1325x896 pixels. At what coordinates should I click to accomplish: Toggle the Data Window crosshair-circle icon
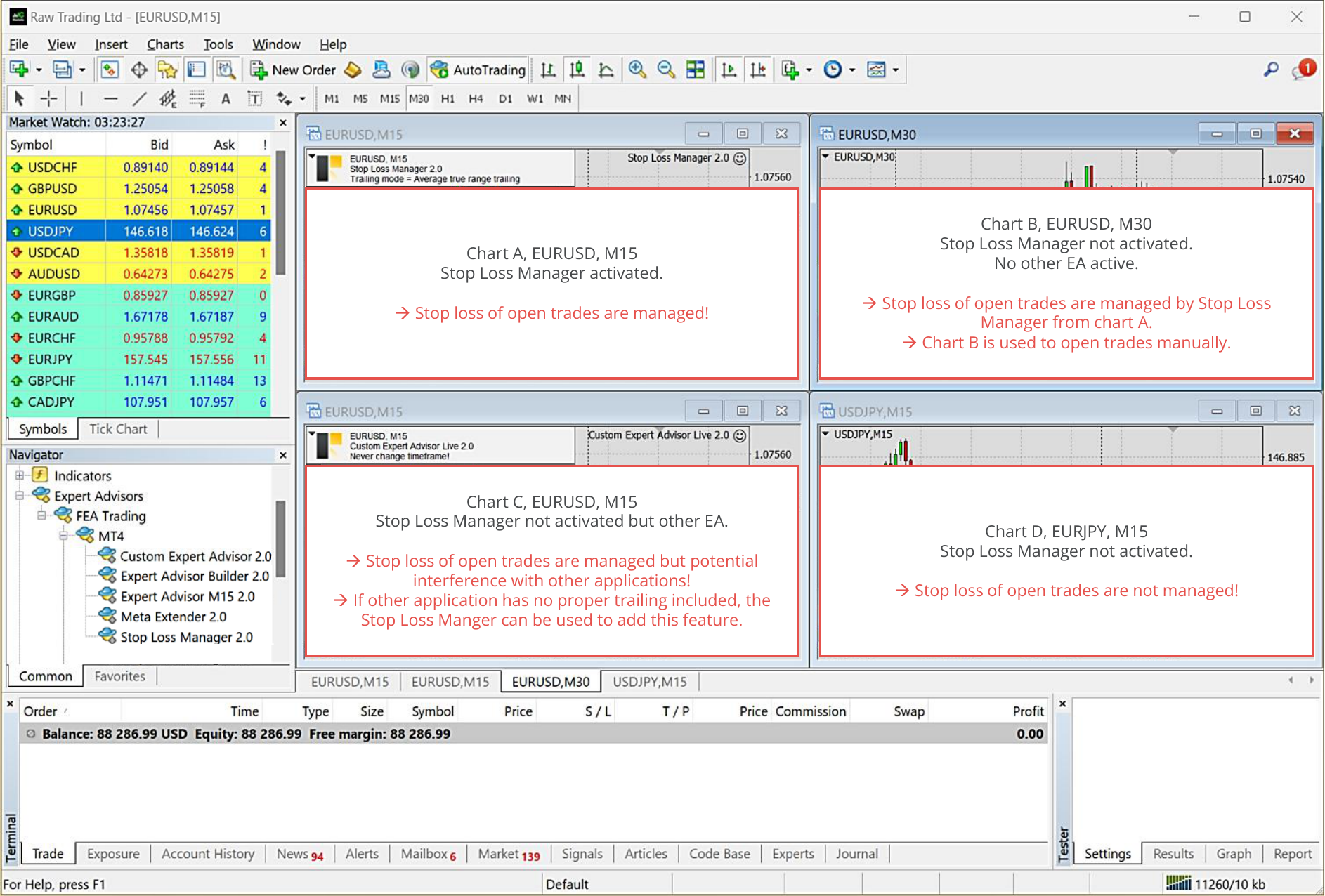(x=139, y=70)
